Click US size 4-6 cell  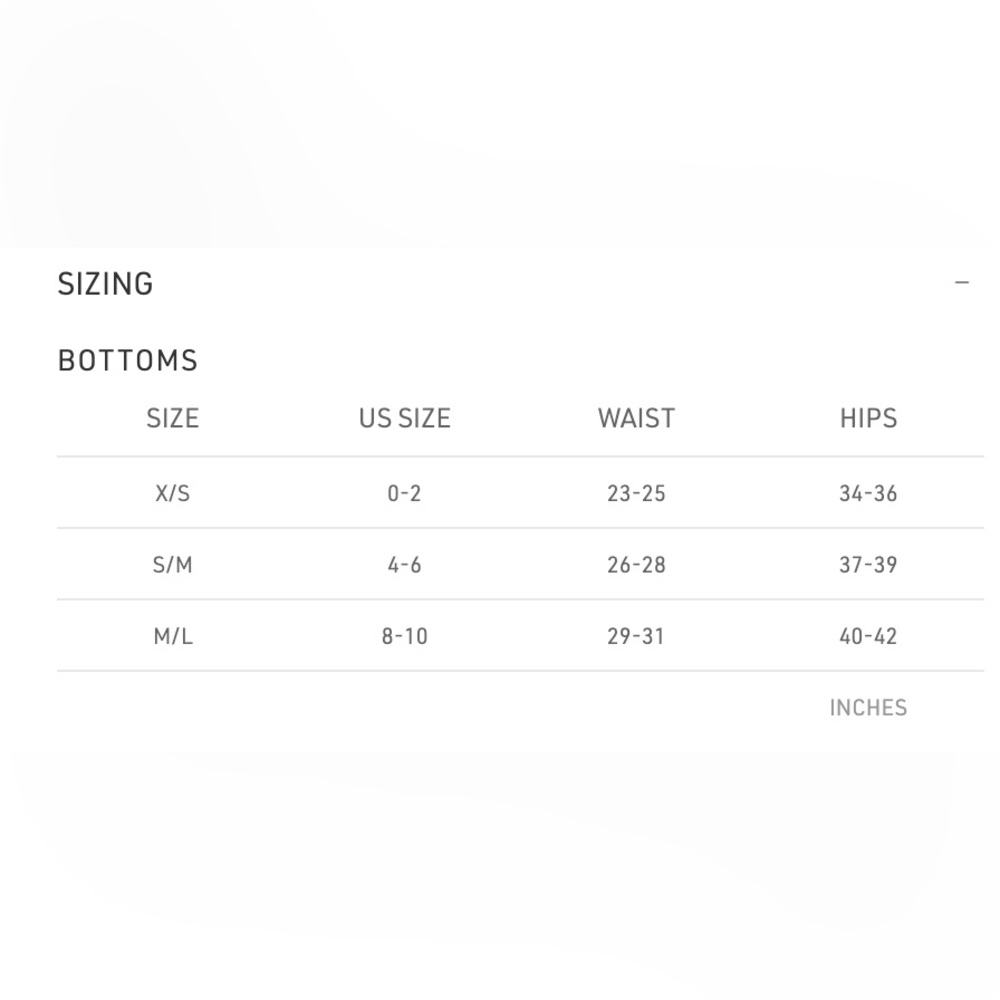tap(405, 565)
